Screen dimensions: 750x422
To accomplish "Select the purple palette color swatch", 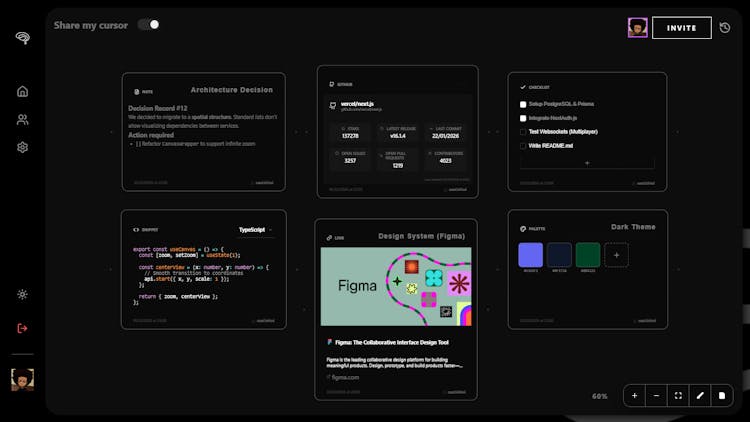I will (x=530, y=255).
